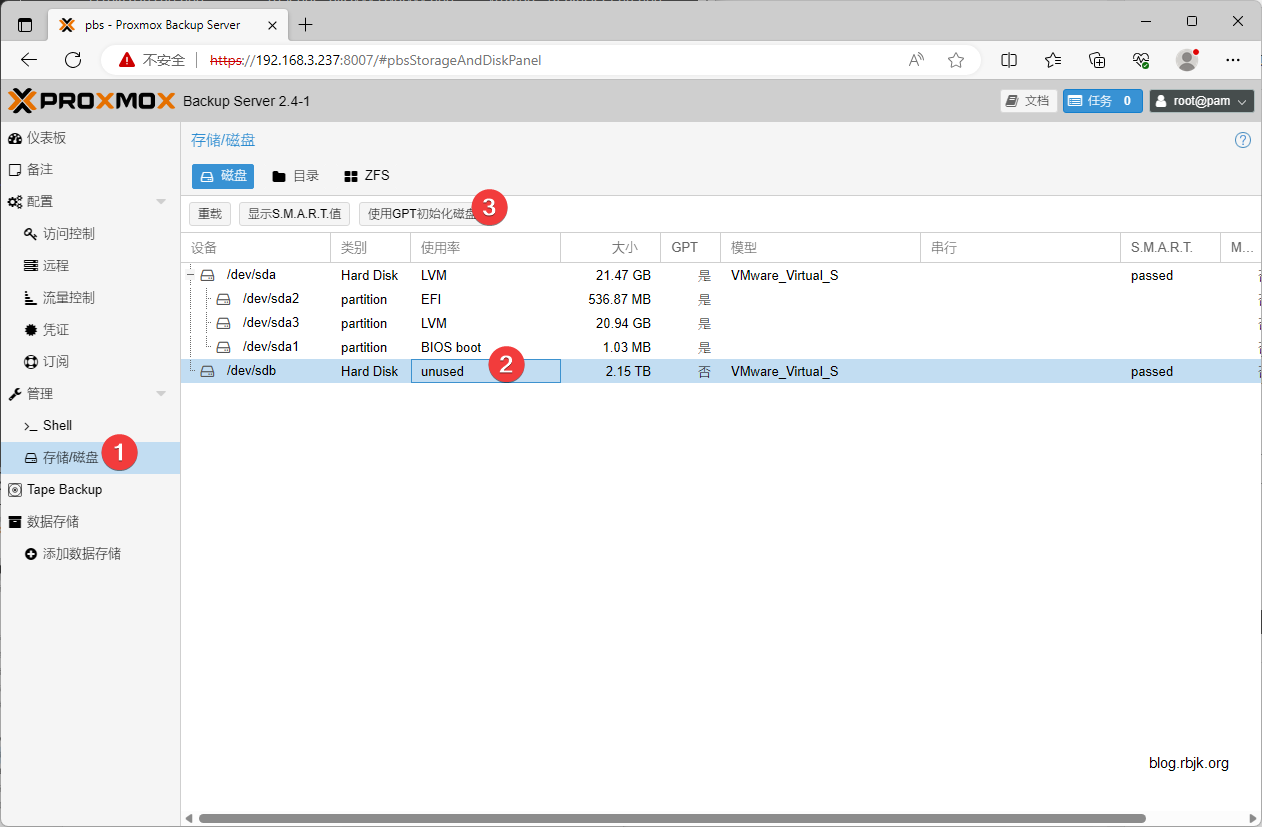Click the 显示S.M.A.R.T.值 button
This screenshot has width=1262, height=827.
[x=295, y=214]
